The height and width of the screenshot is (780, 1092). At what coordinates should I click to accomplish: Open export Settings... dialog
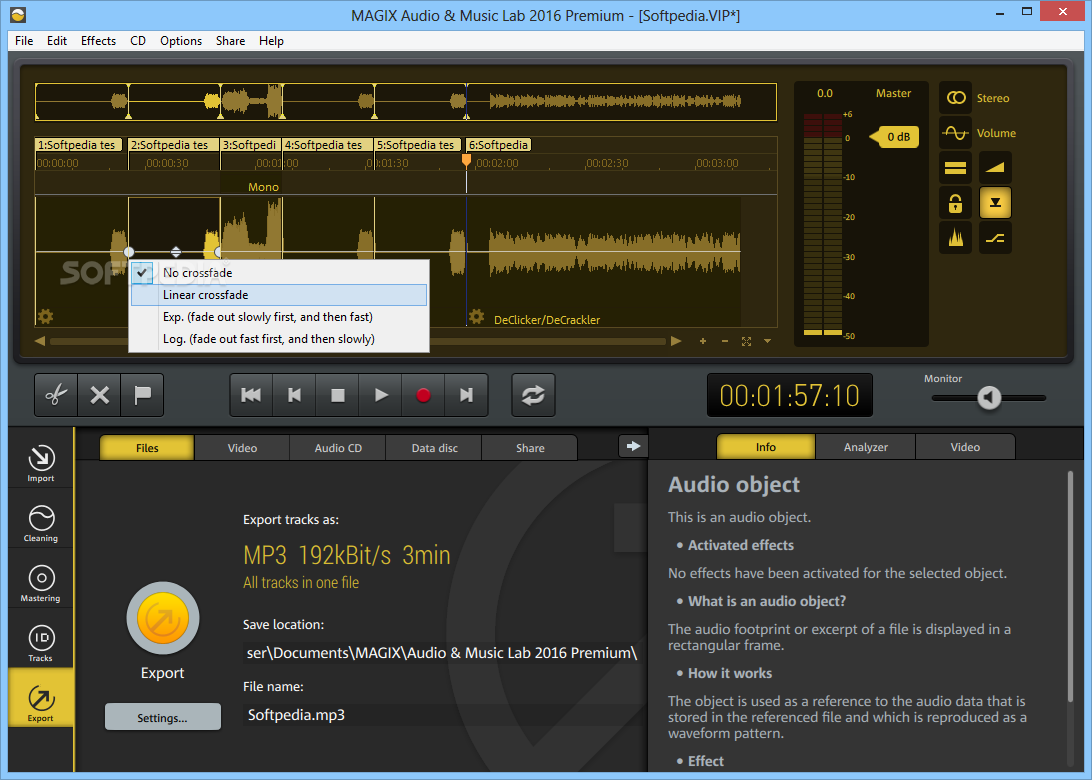point(162,717)
